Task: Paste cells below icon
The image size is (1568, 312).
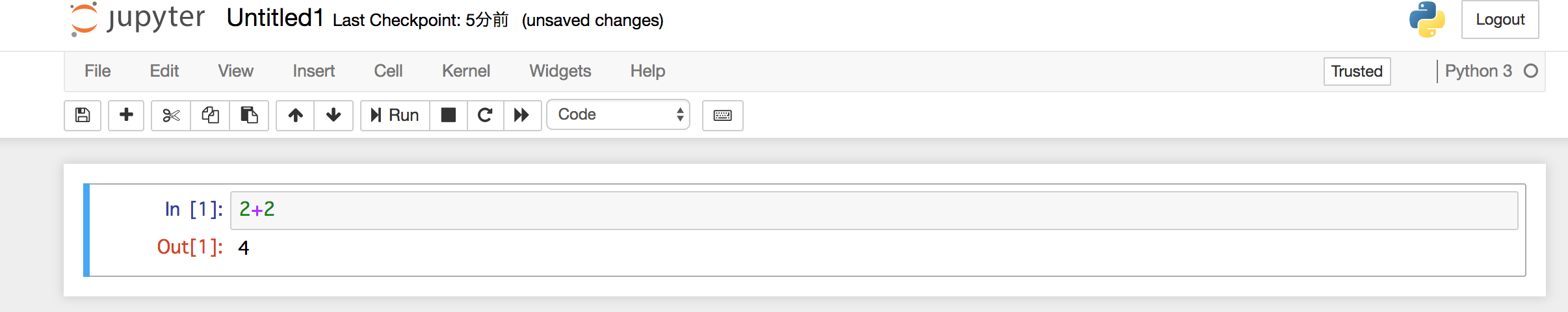Action: (x=249, y=115)
